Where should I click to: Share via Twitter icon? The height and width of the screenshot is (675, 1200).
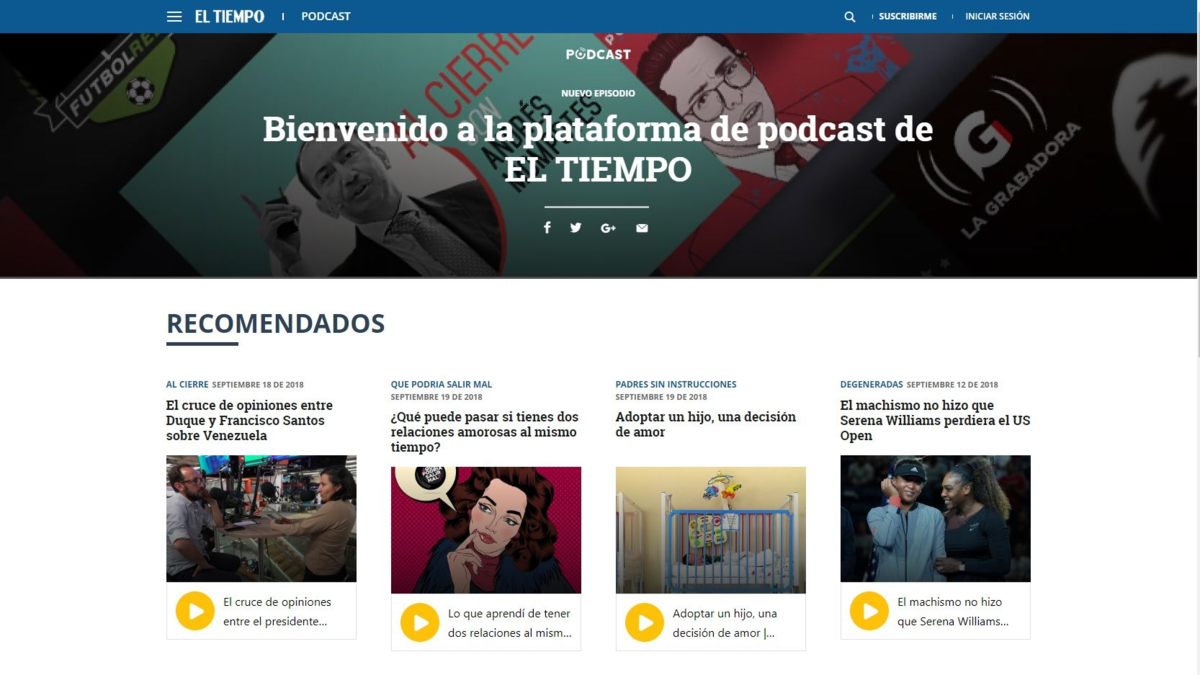click(576, 228)
